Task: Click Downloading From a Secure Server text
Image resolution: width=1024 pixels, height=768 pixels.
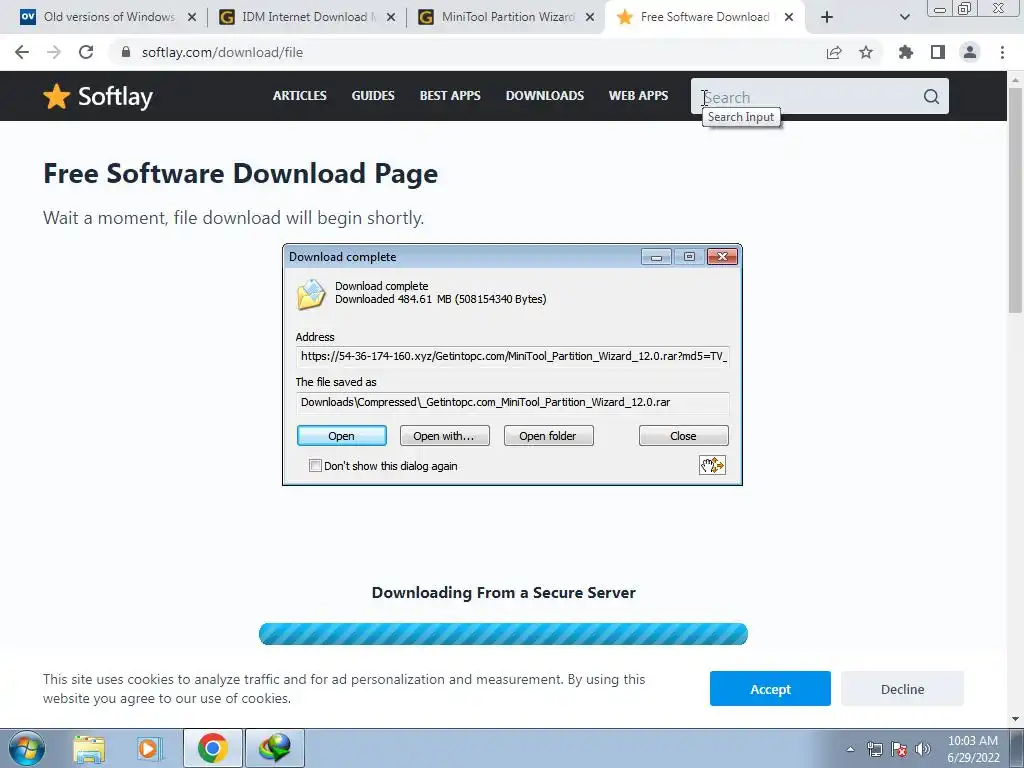Action: [x=504, y=592]
